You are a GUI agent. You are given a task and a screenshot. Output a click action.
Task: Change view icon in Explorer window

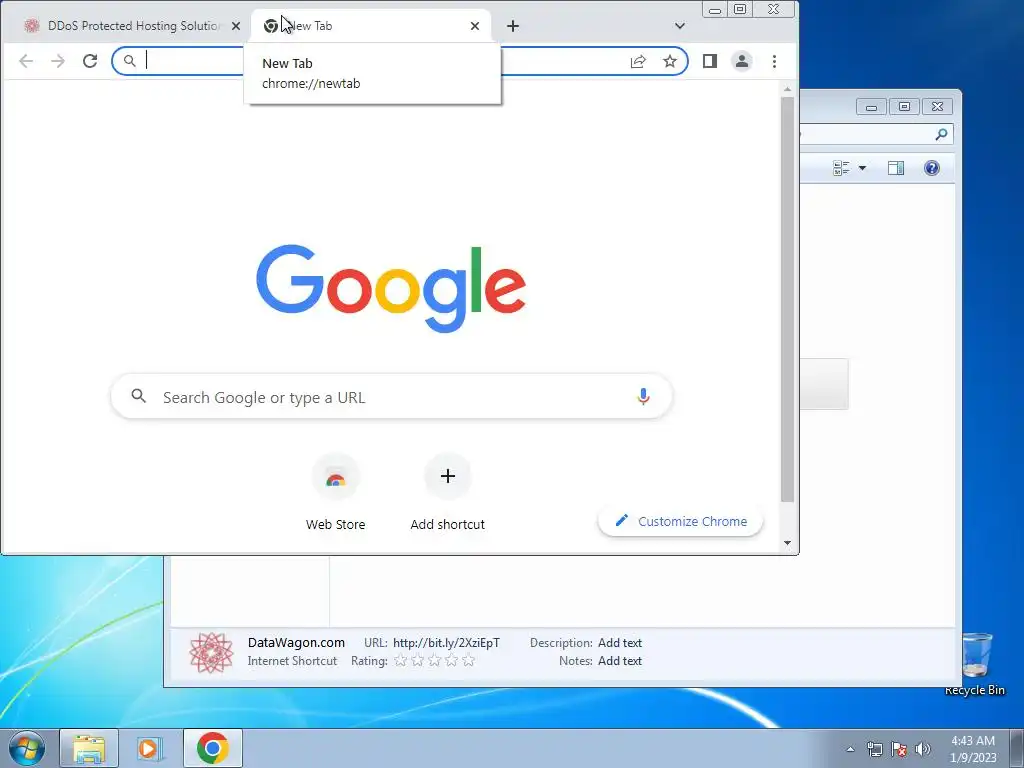tap(841, 168)
